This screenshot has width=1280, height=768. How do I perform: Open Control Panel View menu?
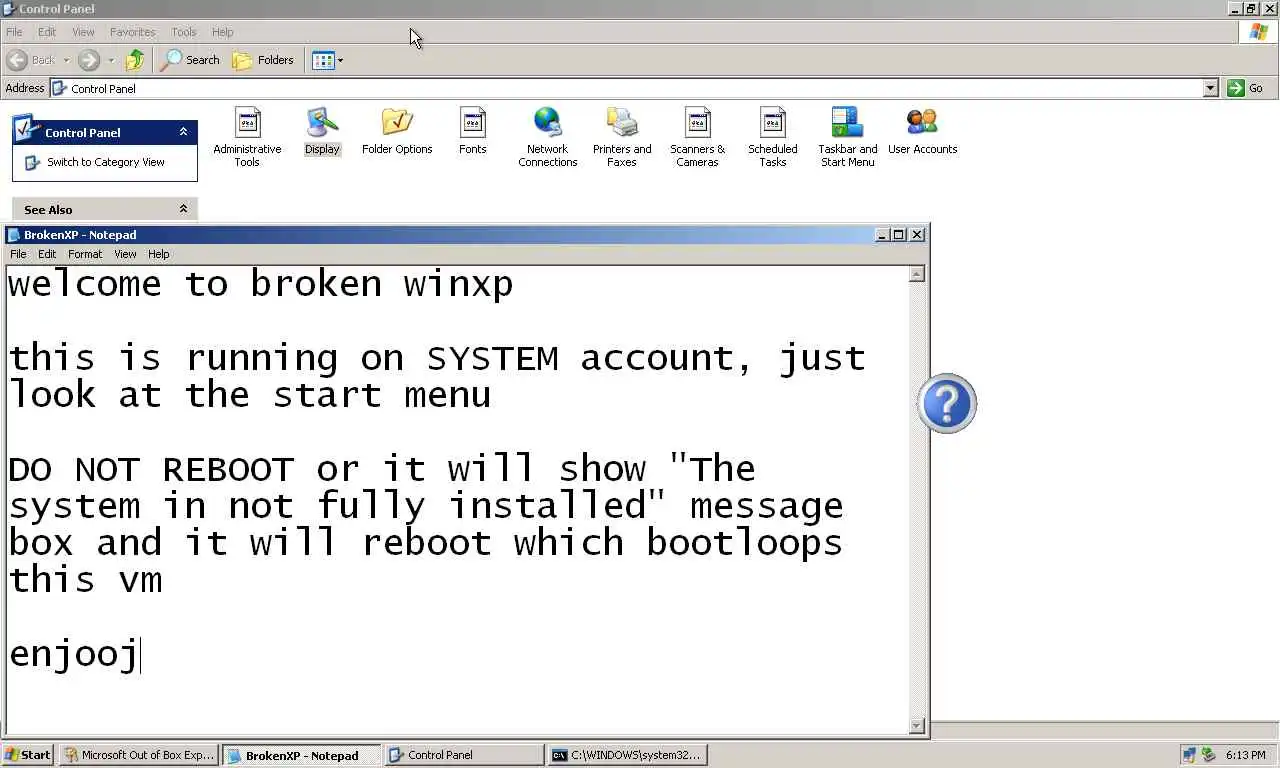point(83,32)
